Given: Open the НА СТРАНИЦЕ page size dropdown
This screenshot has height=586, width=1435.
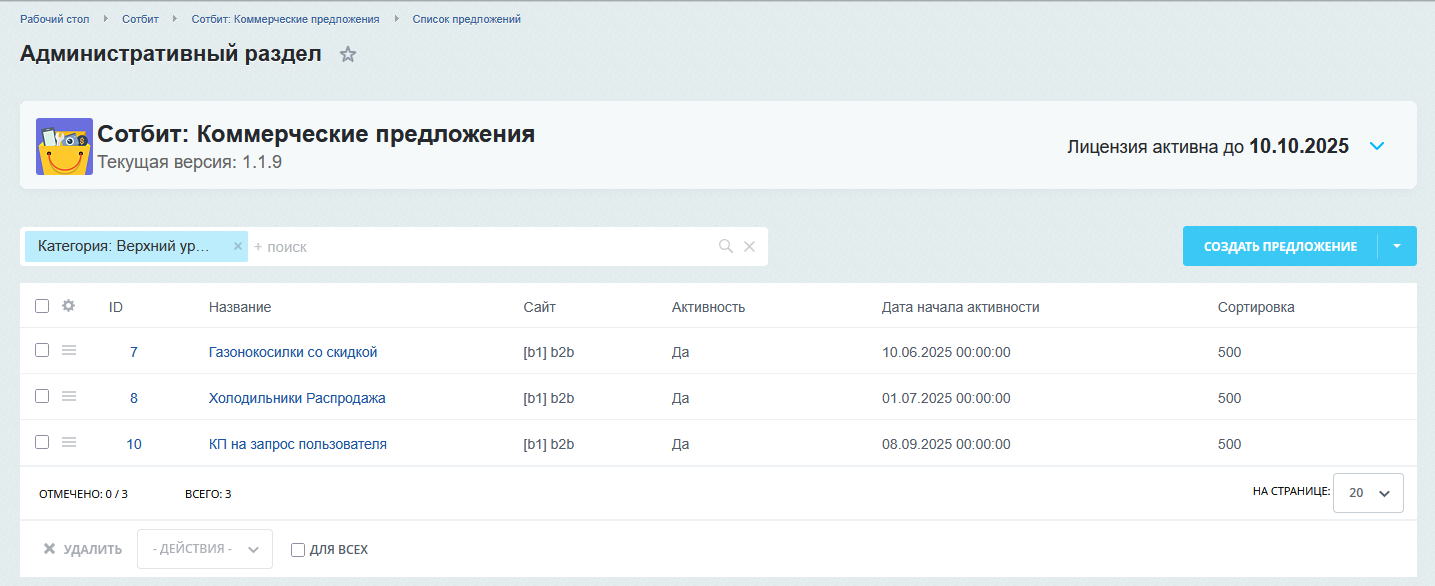Looking at the screenshot, I should 1367,492.
